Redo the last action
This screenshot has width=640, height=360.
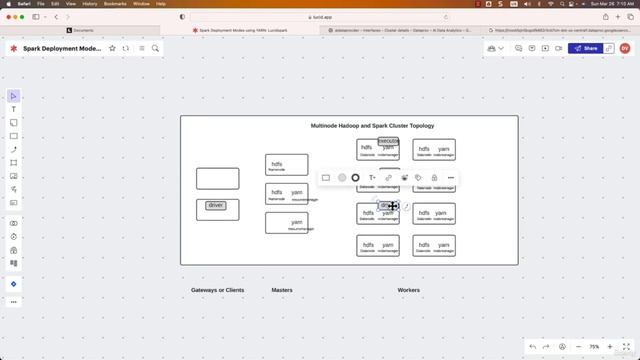pos(546,347)
